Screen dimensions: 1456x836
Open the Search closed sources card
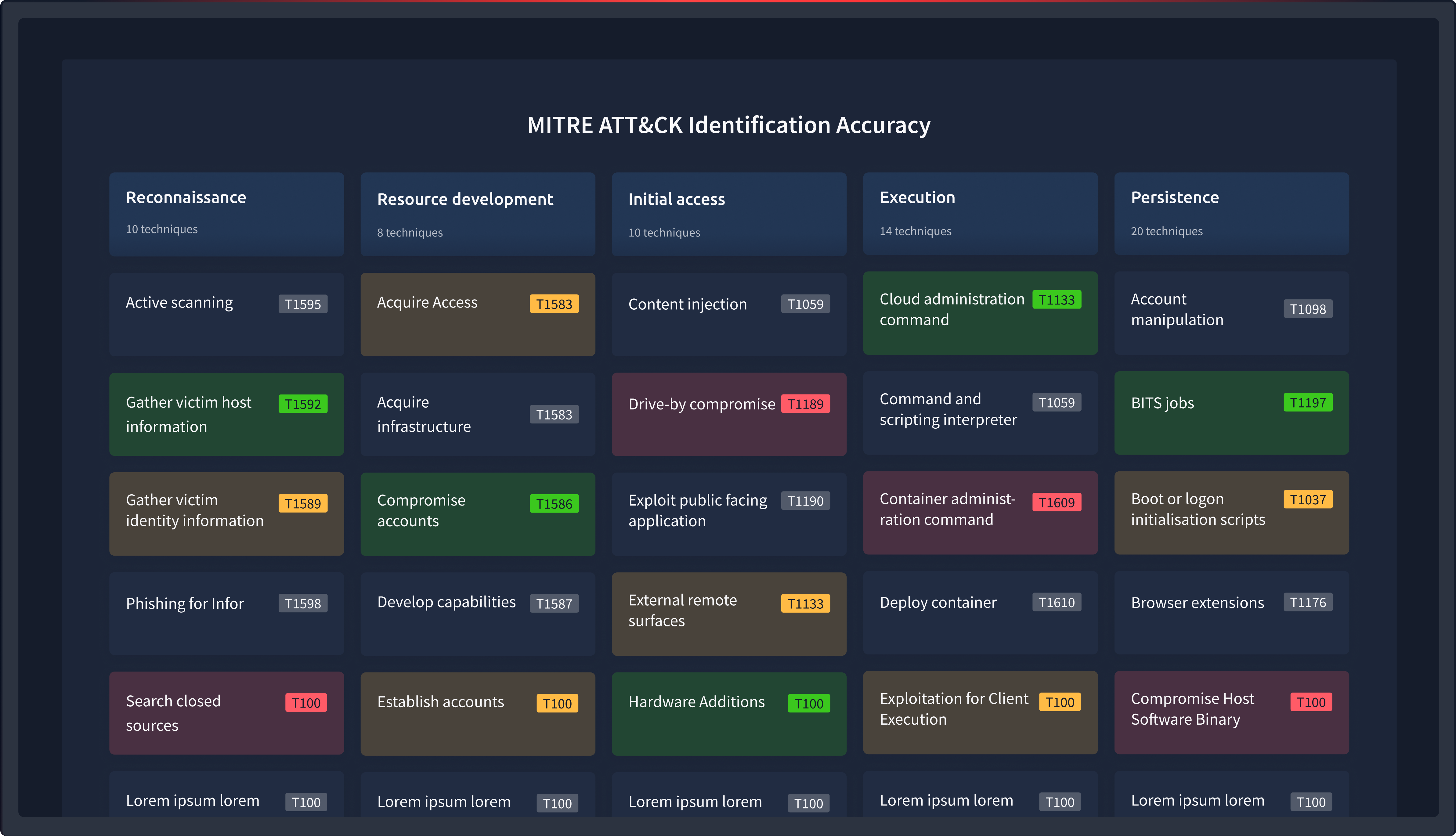click(x=226, y=713)
